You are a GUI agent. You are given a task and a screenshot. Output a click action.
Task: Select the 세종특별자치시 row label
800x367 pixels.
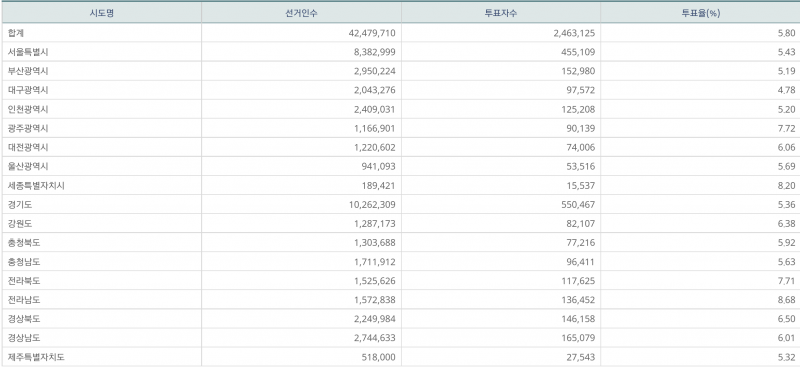(36, 186)
